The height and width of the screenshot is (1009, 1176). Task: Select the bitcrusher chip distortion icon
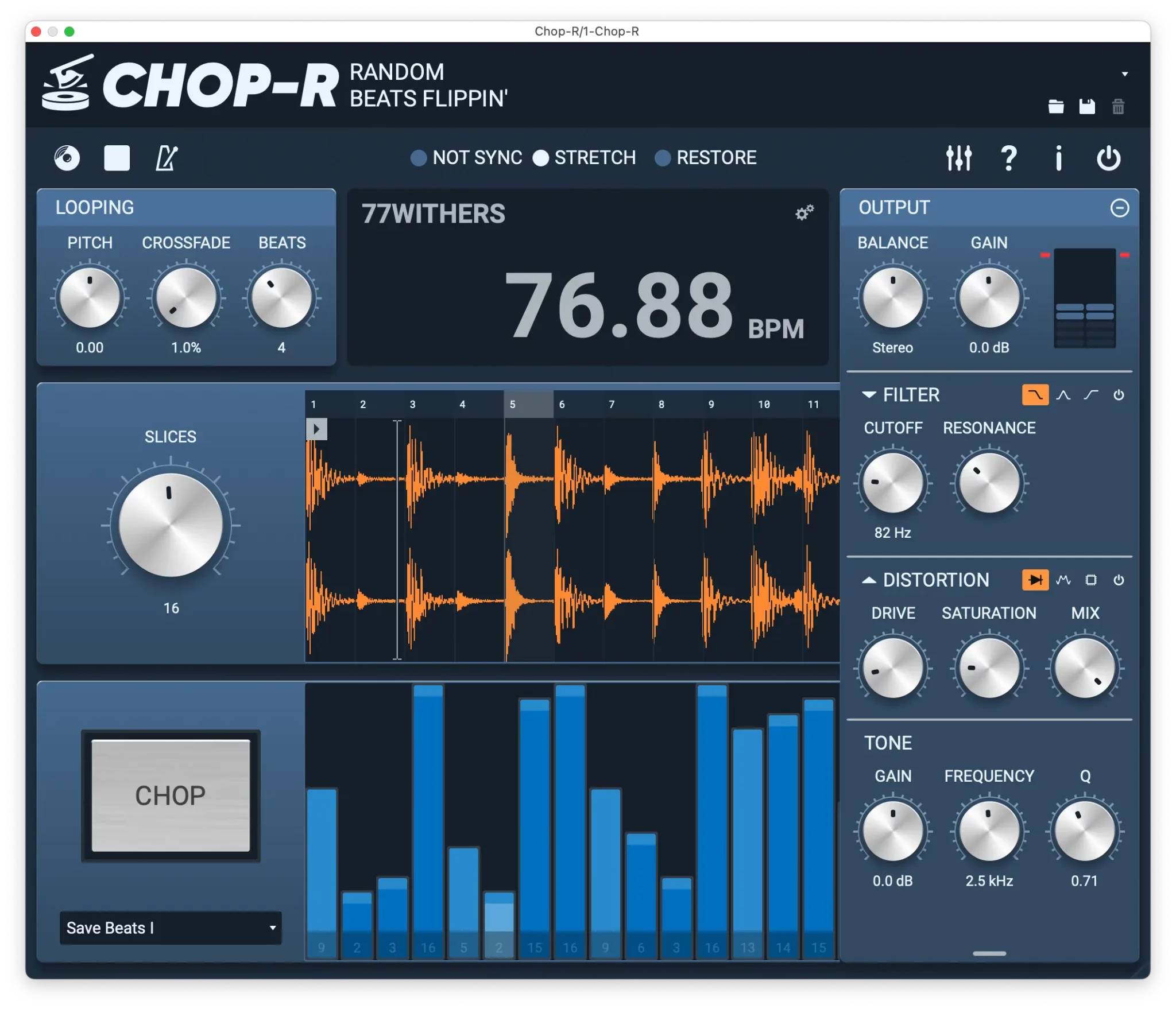tap(1090, 580)
